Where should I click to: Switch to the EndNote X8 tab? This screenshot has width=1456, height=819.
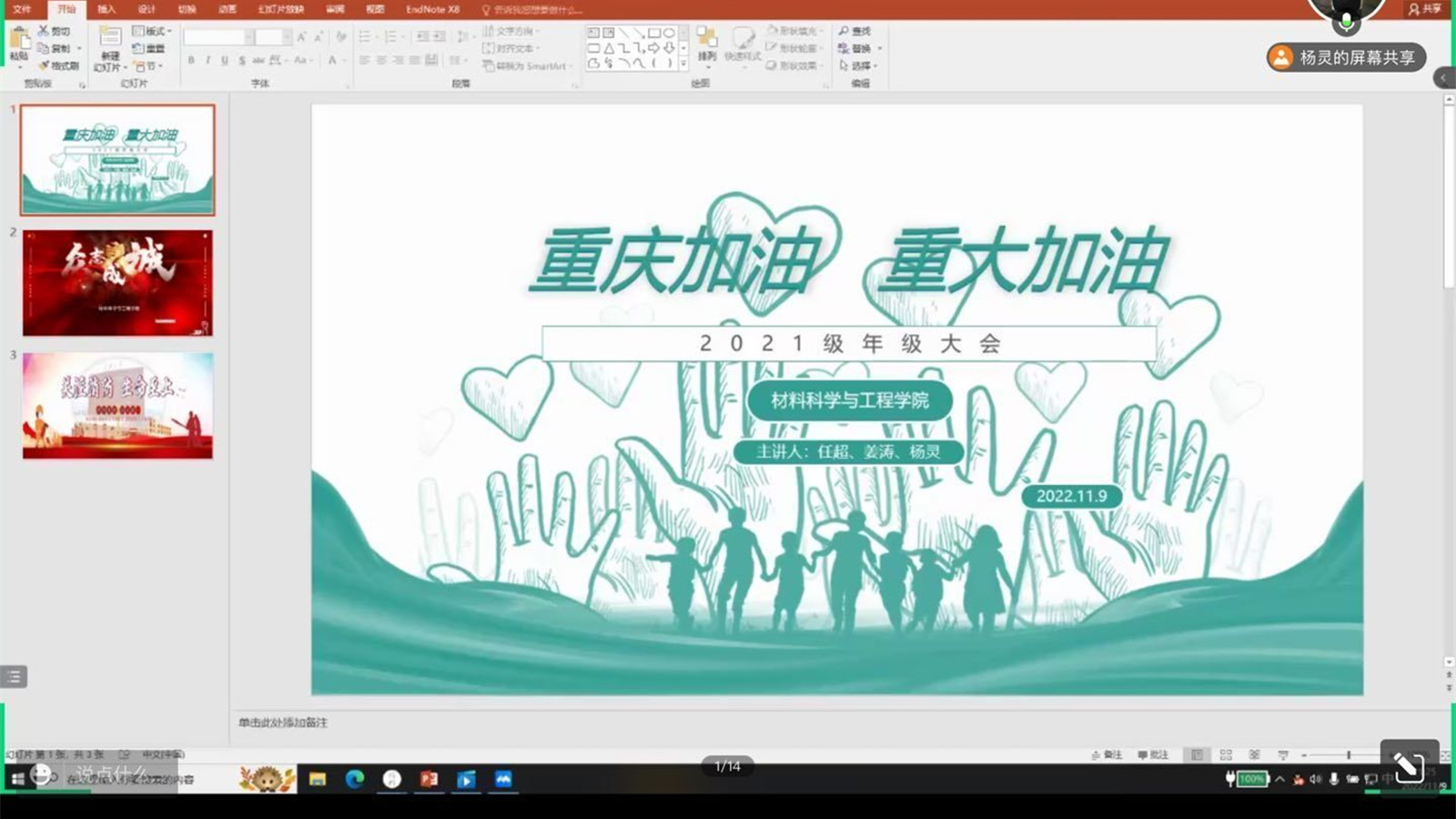(x=432, y=9)
